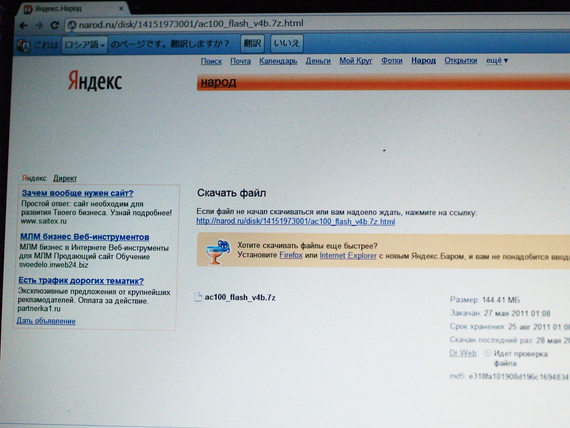570x428 pixels.
Task: Expand the ещё more-services dropdown
Action: pos(497,60)
